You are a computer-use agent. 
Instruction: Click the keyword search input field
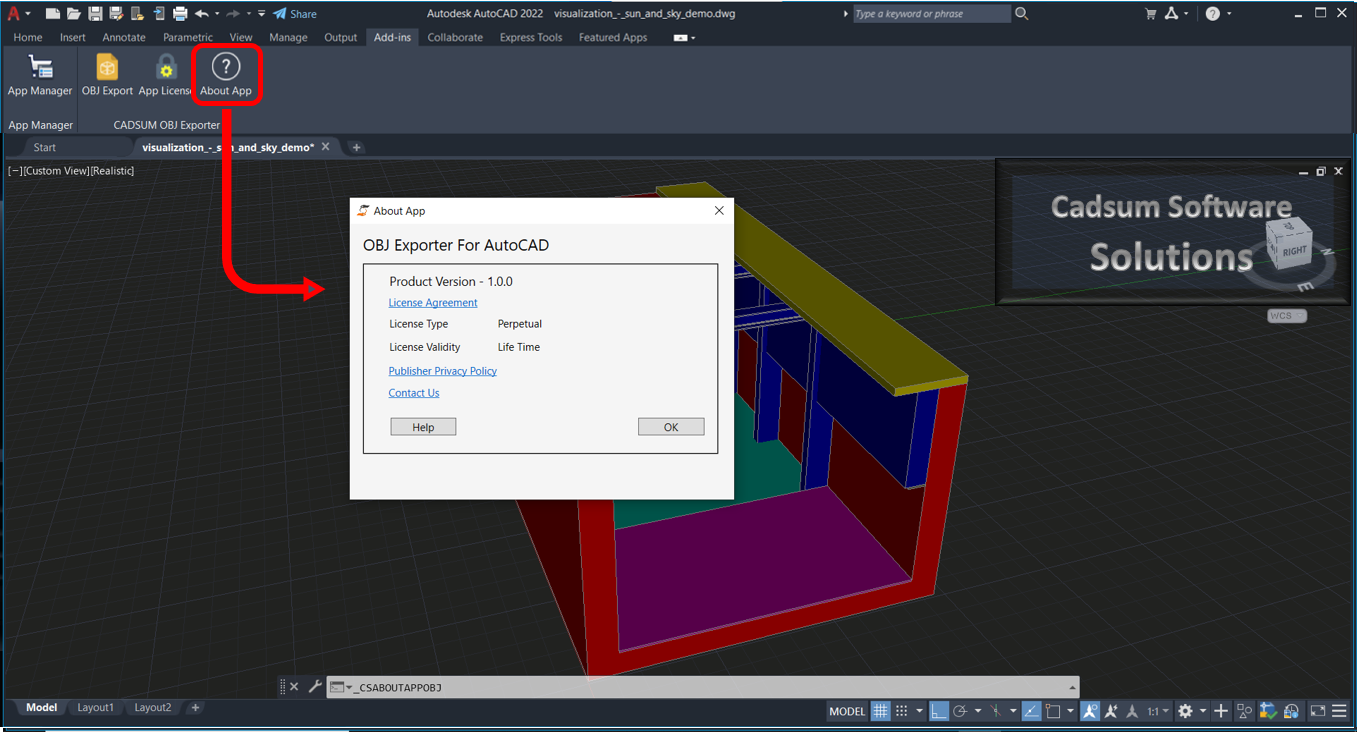(930, 14)
